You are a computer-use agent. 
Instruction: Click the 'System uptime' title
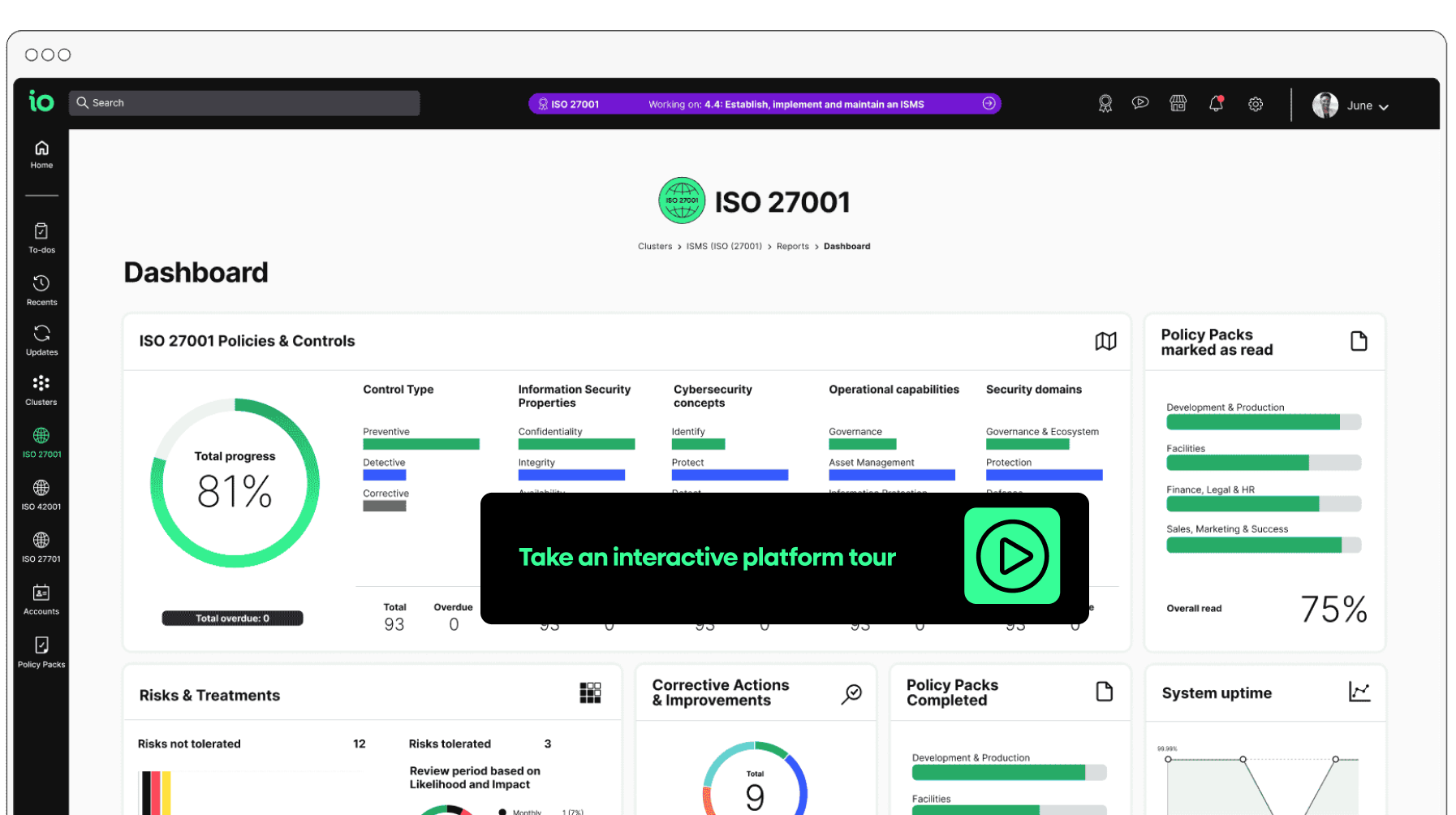(x=1217, y=693)
